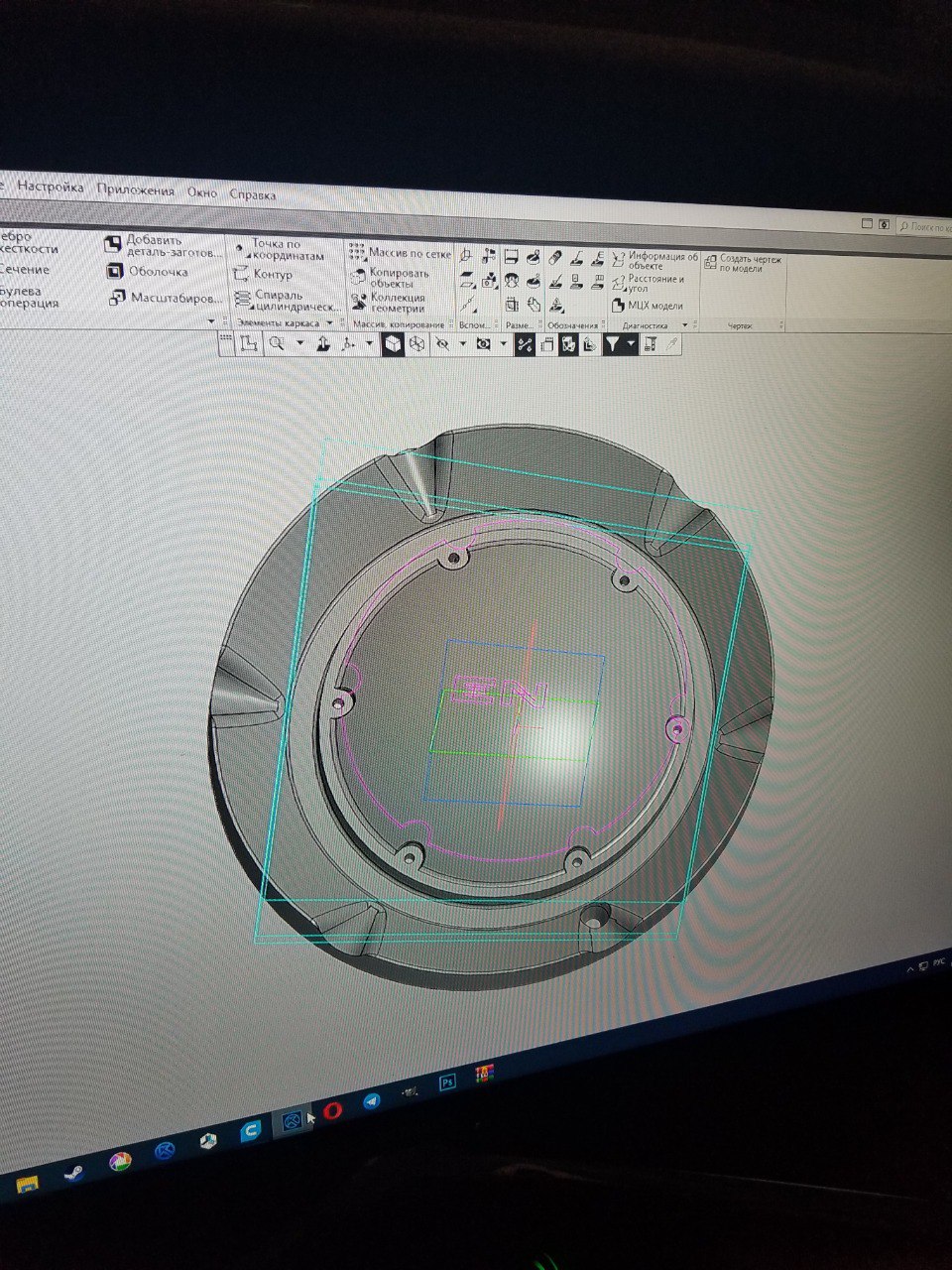
Task: Click the dimension tool in Размеры group
Action: tap(512, 257)
